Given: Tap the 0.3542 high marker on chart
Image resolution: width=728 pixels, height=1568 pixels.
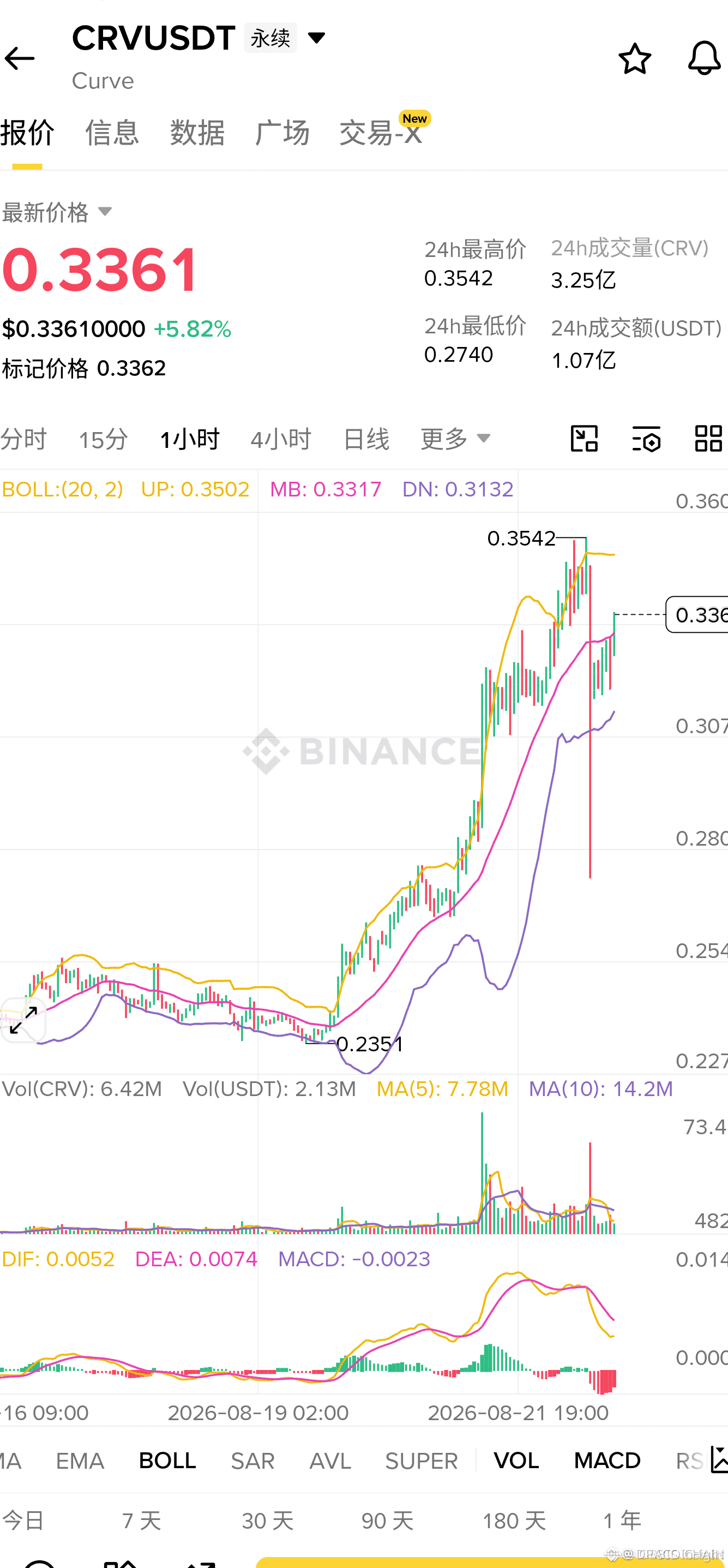Looking at the screenshot, I should coord(521,538).
